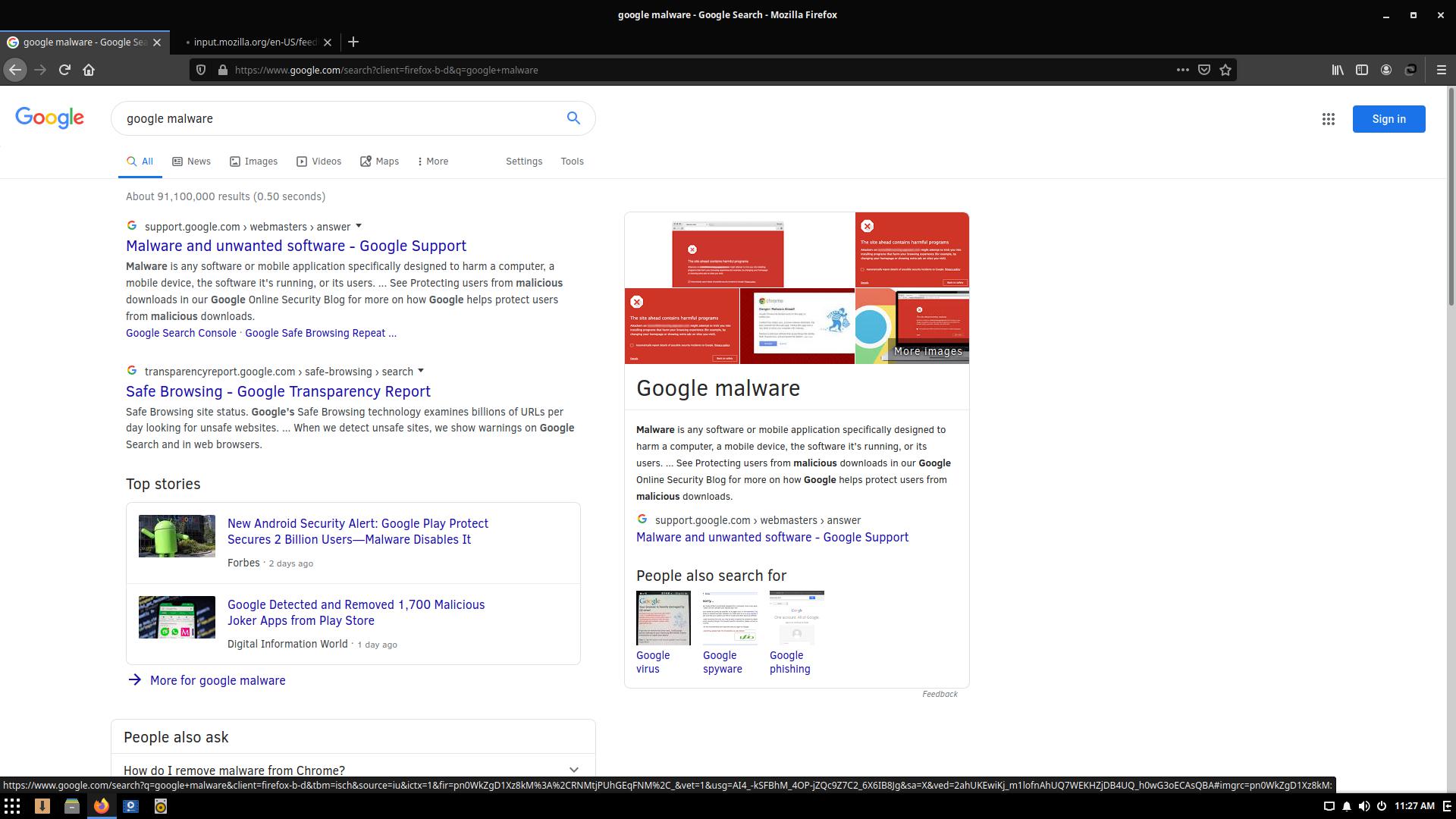This screenshot has height=819, width=1456.
Task: Reload the current page
Action: (64, 70)
